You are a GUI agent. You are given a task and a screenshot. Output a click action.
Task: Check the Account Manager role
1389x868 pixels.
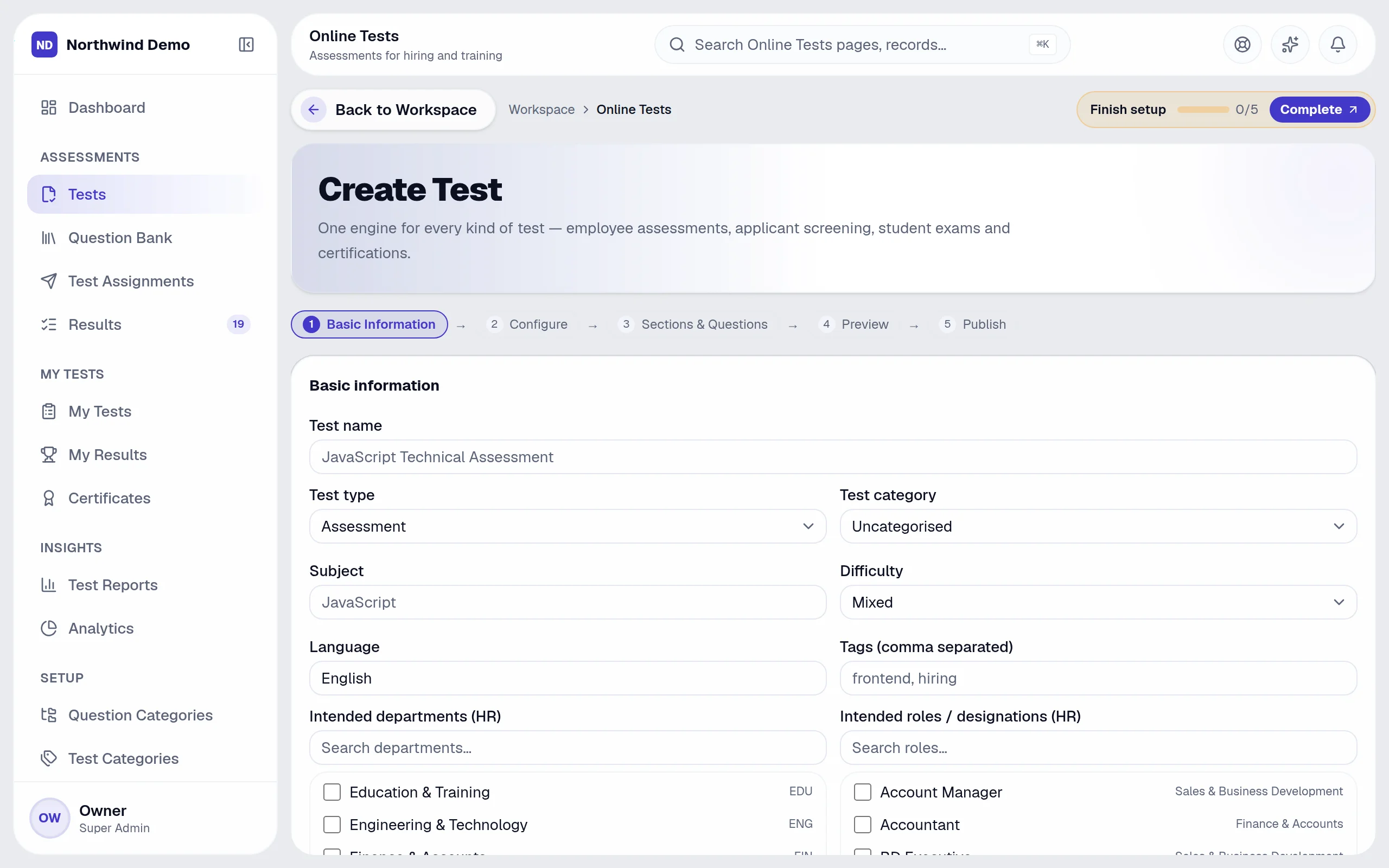(863, 792)
